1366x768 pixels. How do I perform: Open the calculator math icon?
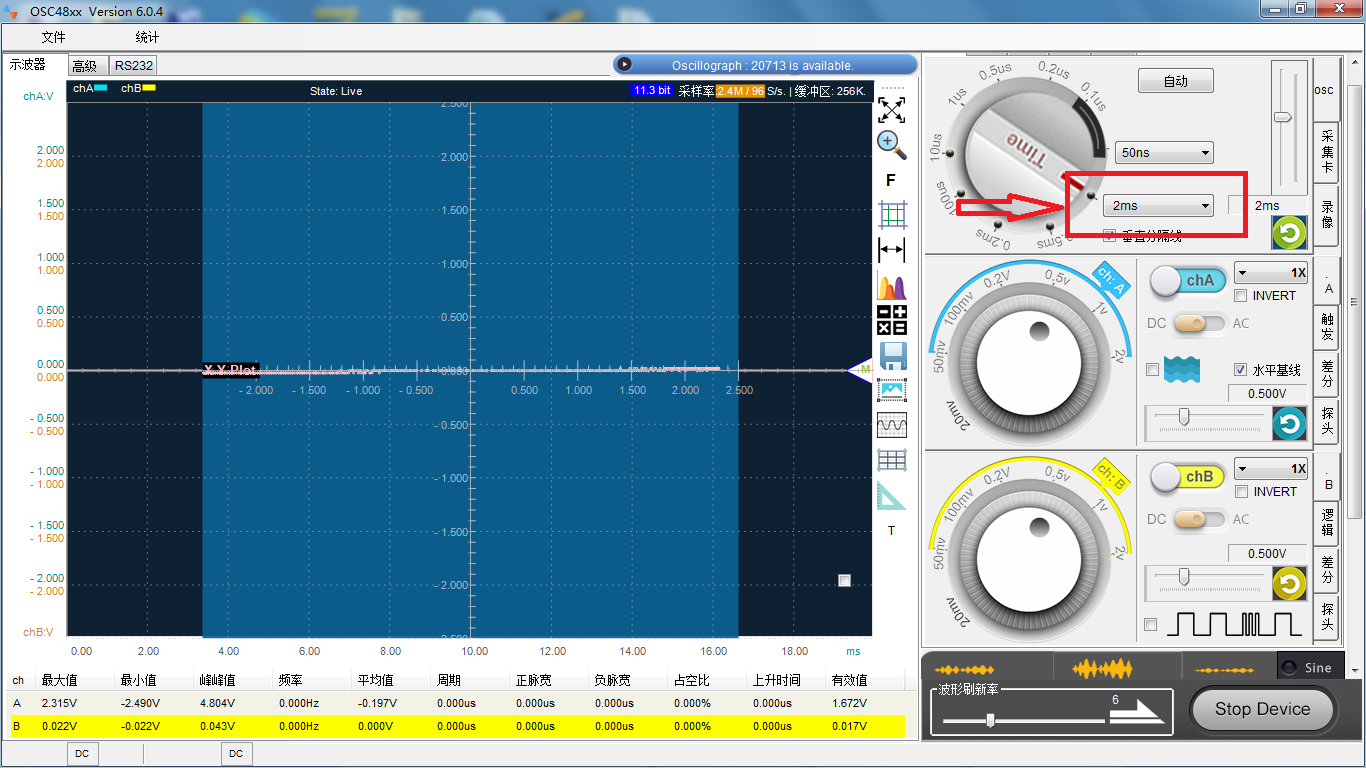891,320
